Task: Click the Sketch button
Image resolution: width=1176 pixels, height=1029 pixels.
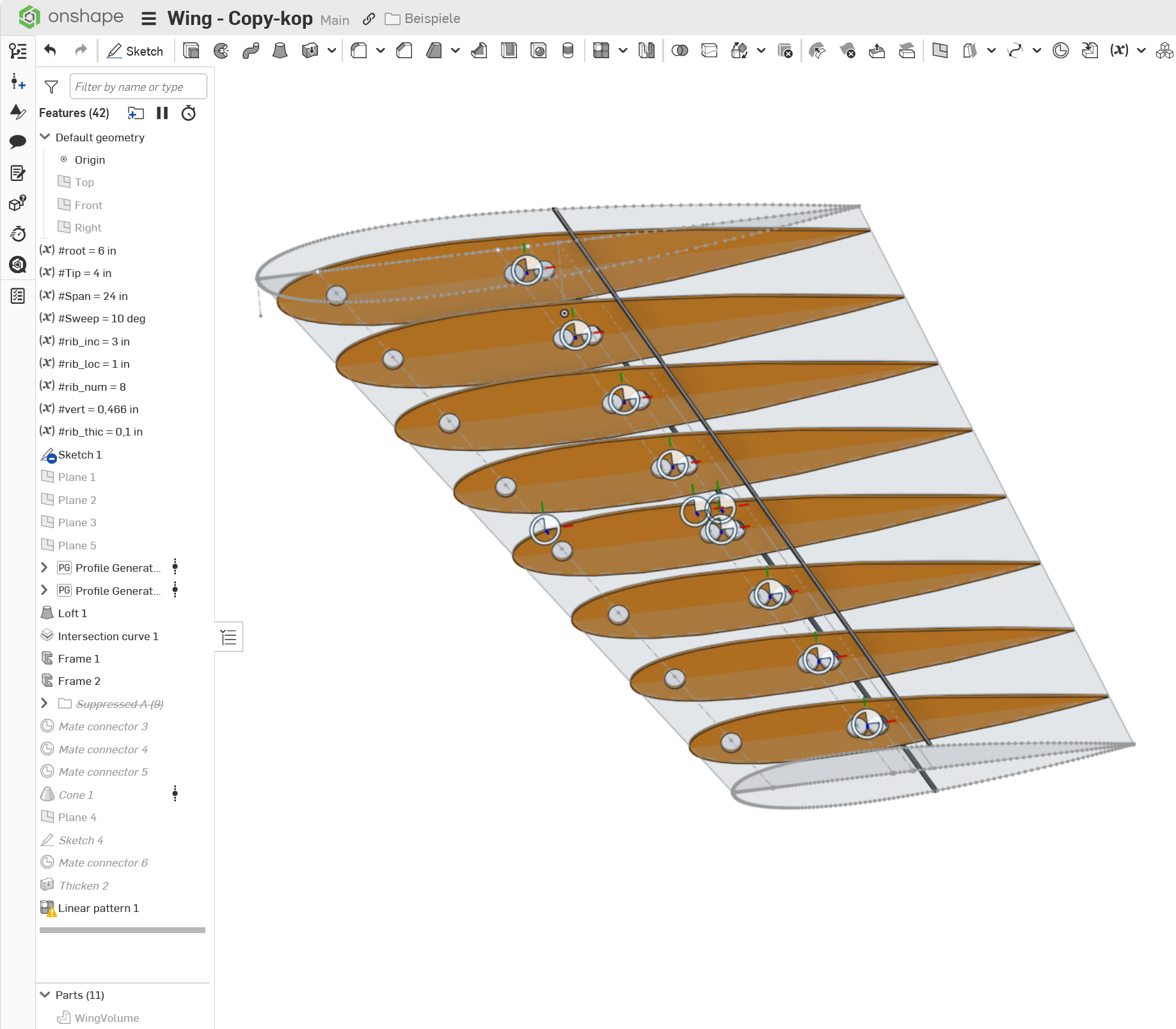Action: coord(135,51)
